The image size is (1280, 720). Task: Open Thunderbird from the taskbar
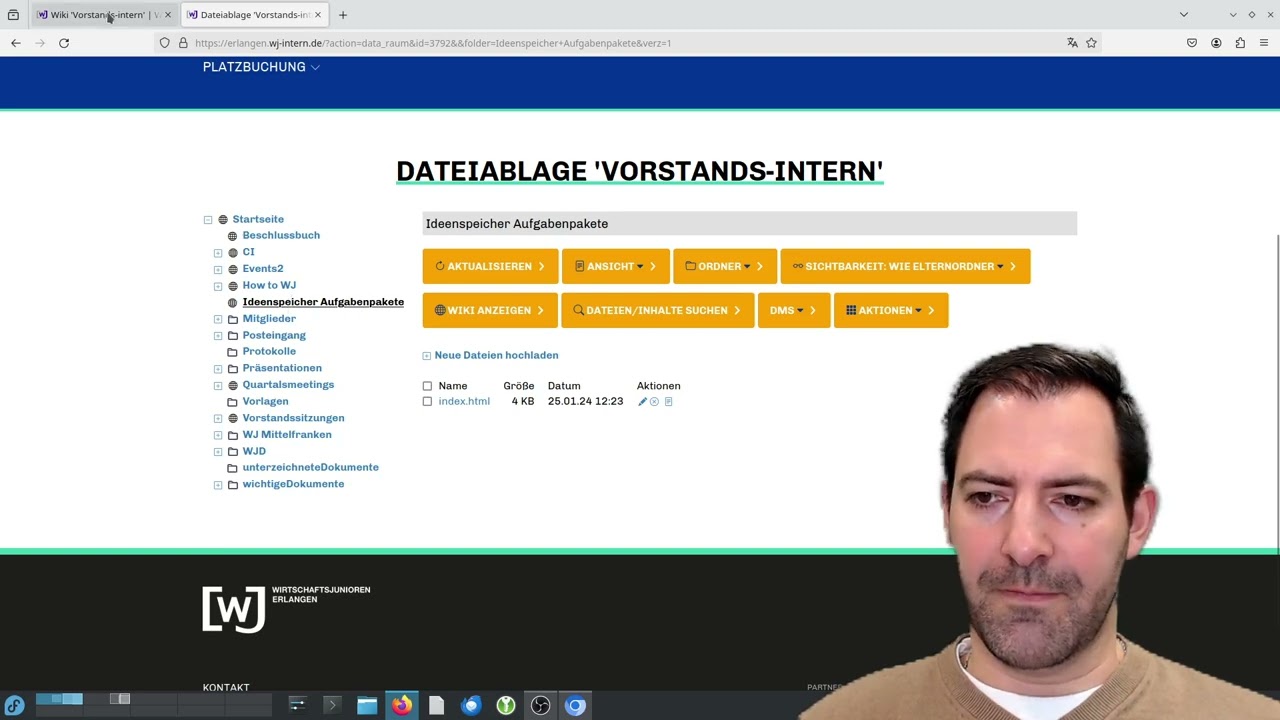pyautogui.click(x=471, y=706)
